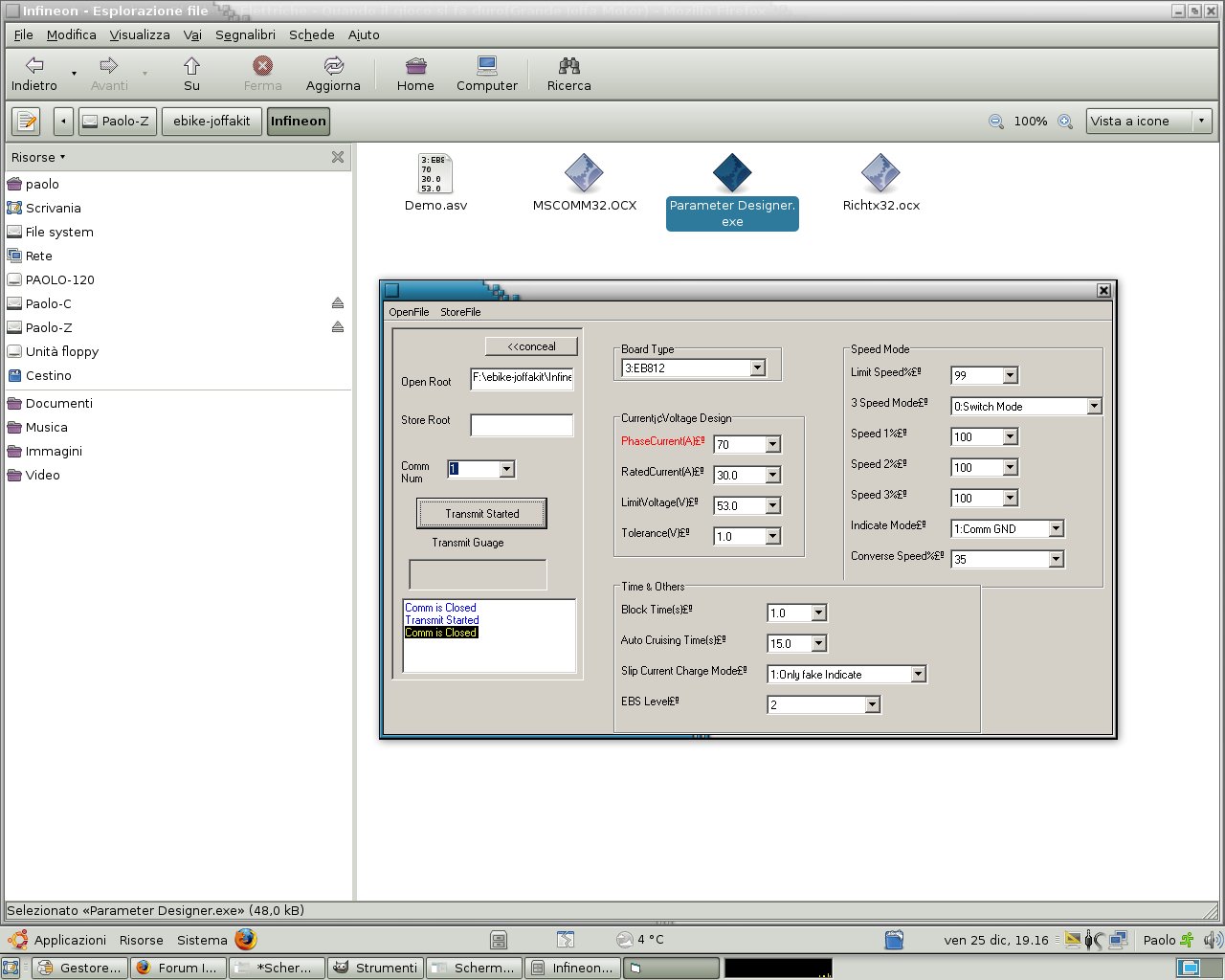Click the Transmit Started button
1225x980 pixels.
pos(481,514)
